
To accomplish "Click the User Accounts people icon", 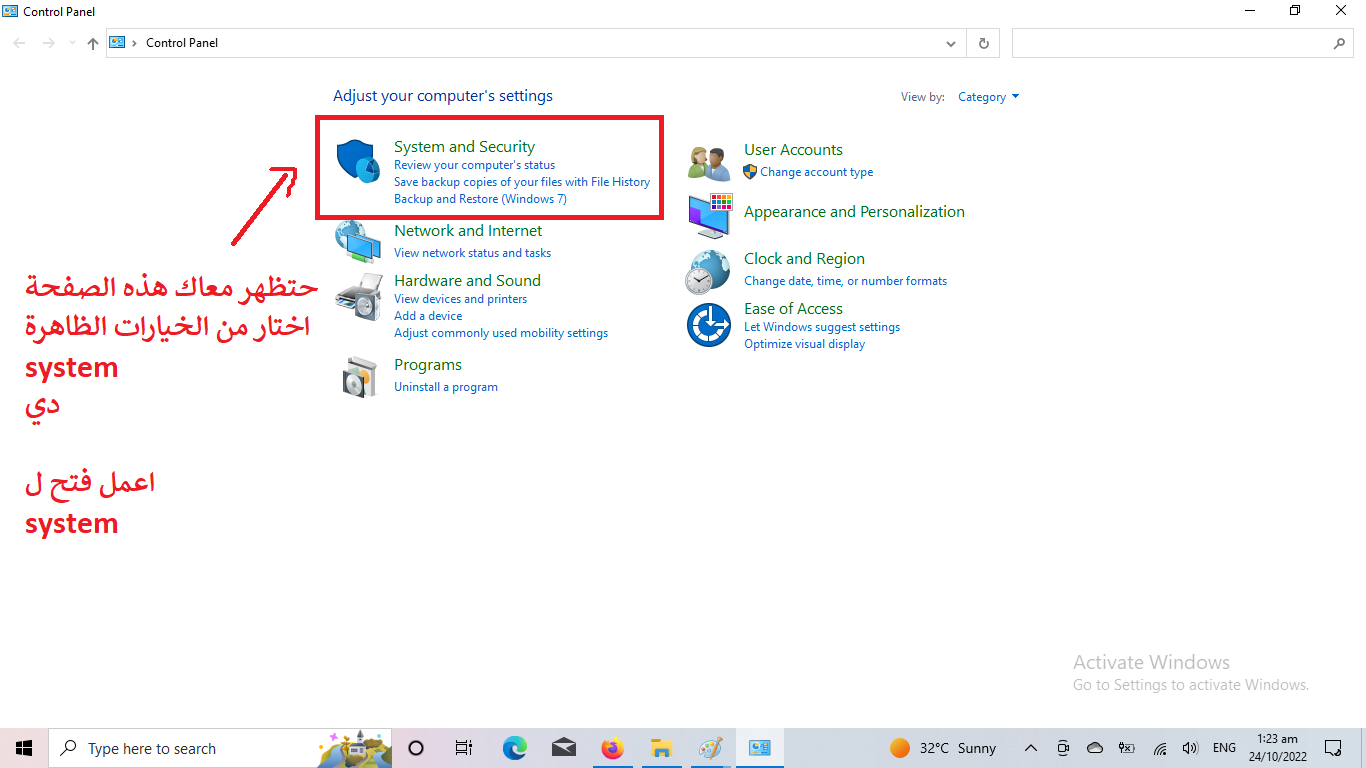I will pos(710,162).
